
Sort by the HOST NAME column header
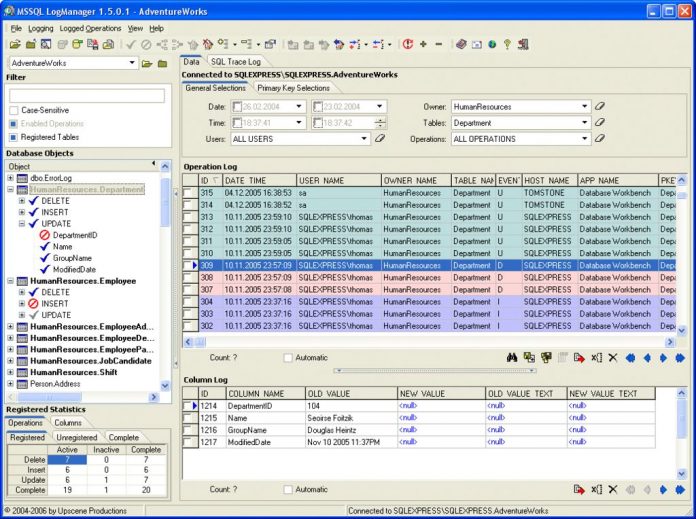coord(550,181)
